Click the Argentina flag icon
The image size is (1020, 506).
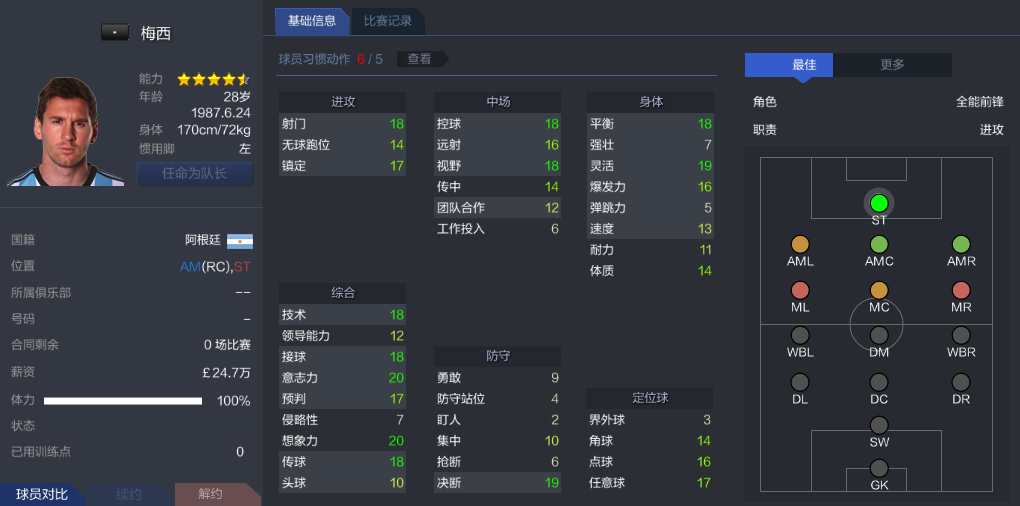(240, 241)
